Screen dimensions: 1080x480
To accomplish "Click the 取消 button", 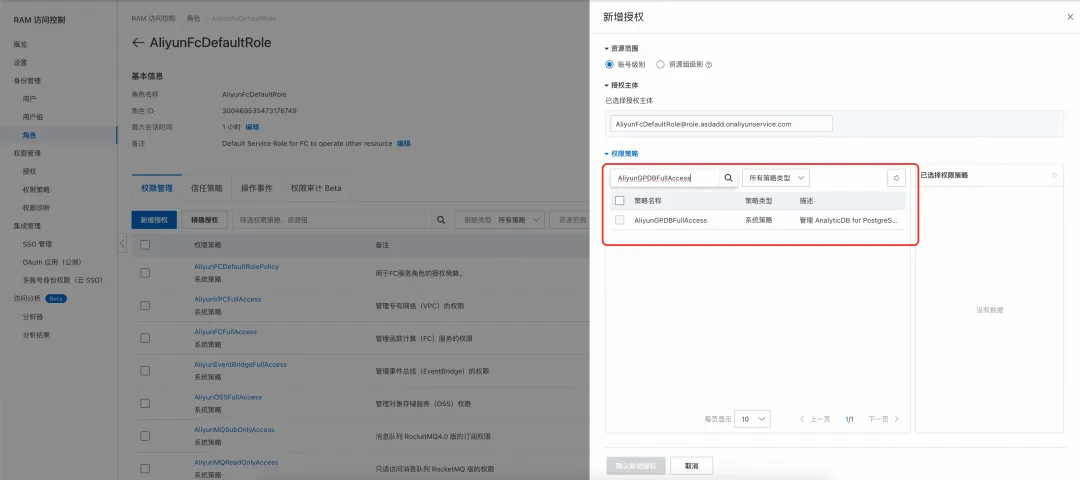I will [x=692, y=466].
